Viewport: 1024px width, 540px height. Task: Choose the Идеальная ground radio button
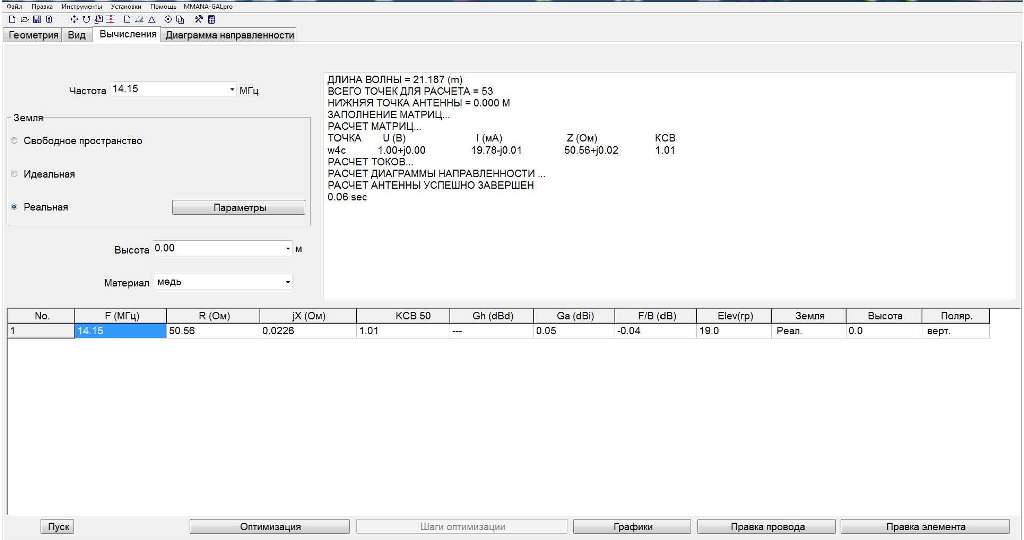14,174
